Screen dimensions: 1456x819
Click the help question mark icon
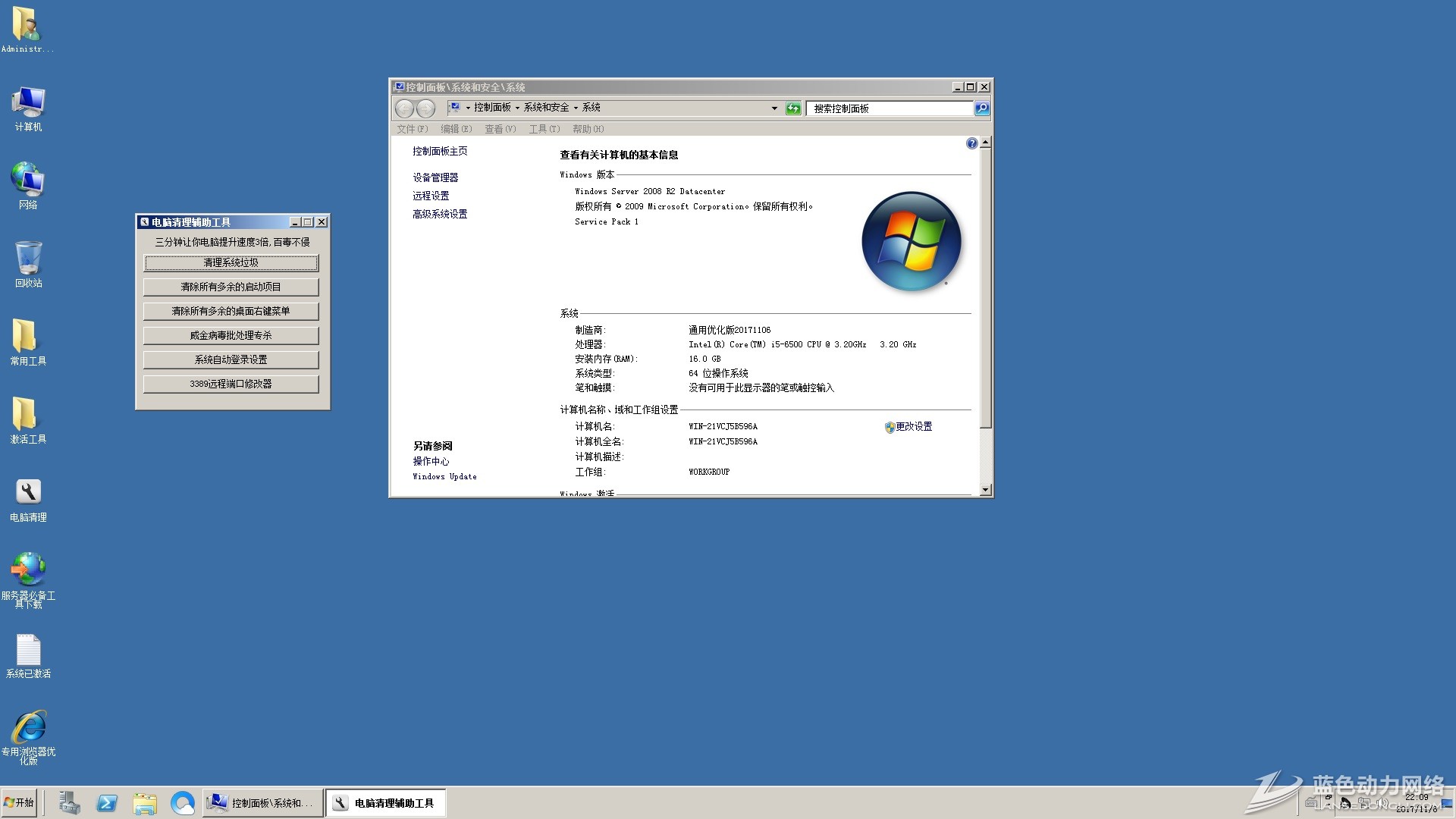(971, 143)
